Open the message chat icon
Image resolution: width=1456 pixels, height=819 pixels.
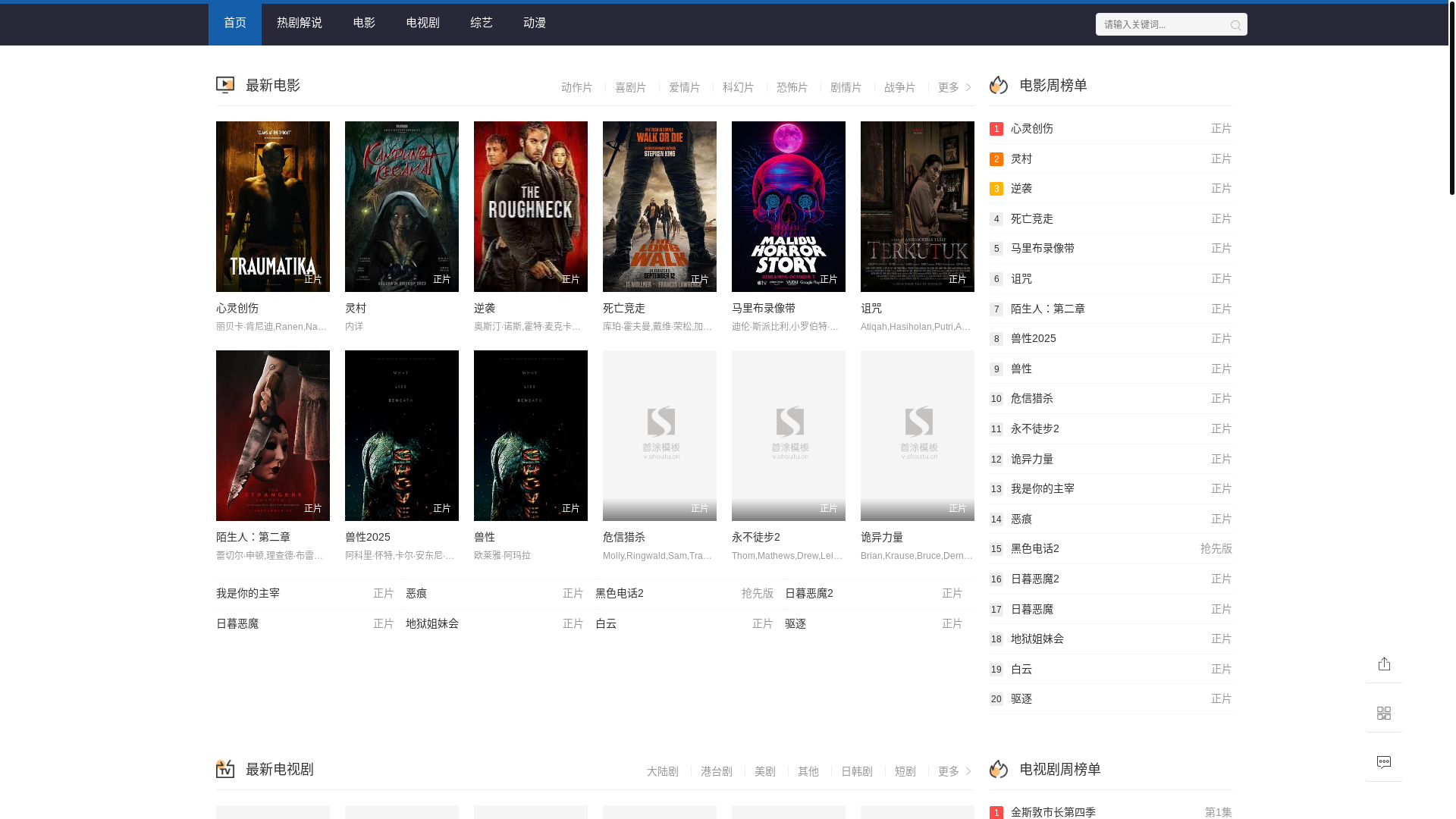1384,762
